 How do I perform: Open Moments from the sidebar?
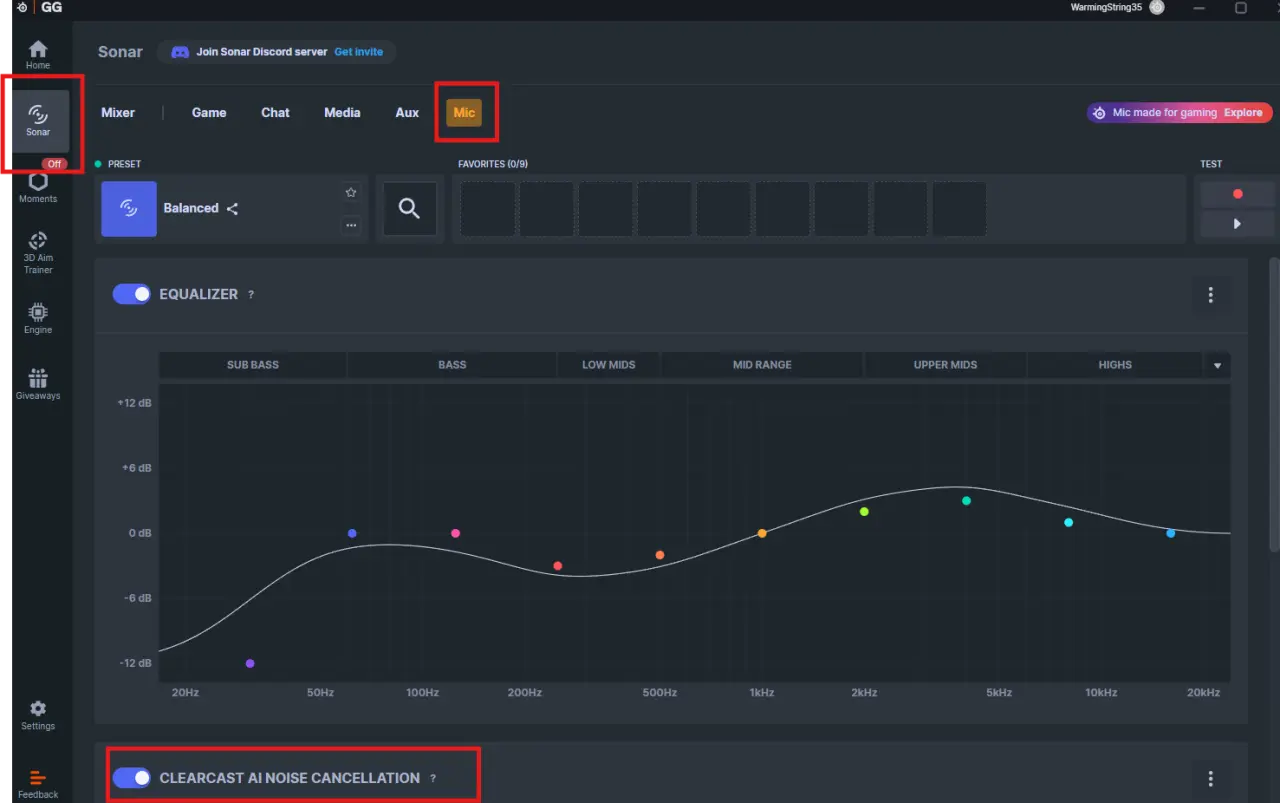click(38, 187)
